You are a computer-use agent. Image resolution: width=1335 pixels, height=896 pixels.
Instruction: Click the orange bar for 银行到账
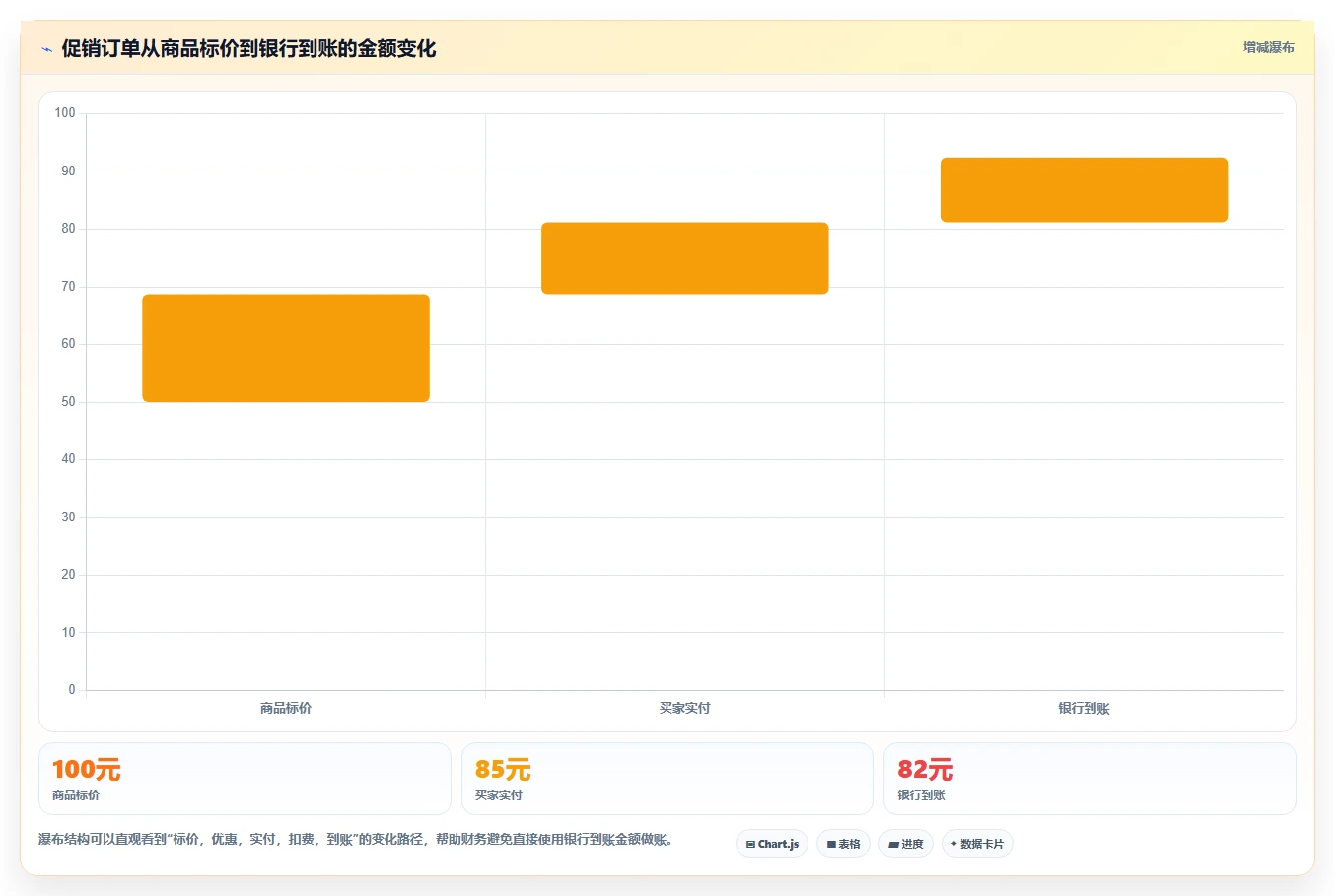tap(1084, 189)
